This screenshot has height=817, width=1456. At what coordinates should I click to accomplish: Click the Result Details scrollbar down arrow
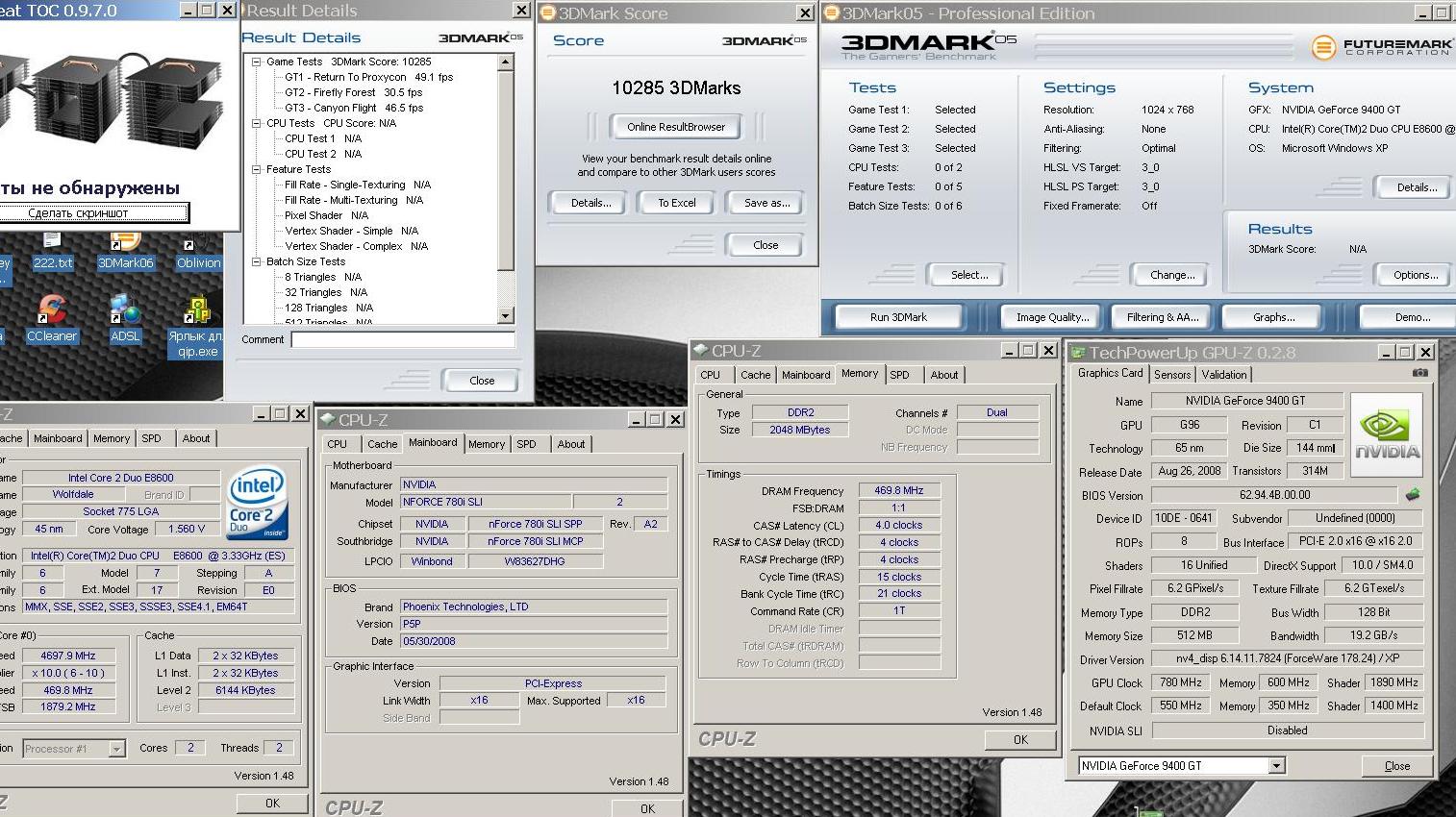point(506,316)
